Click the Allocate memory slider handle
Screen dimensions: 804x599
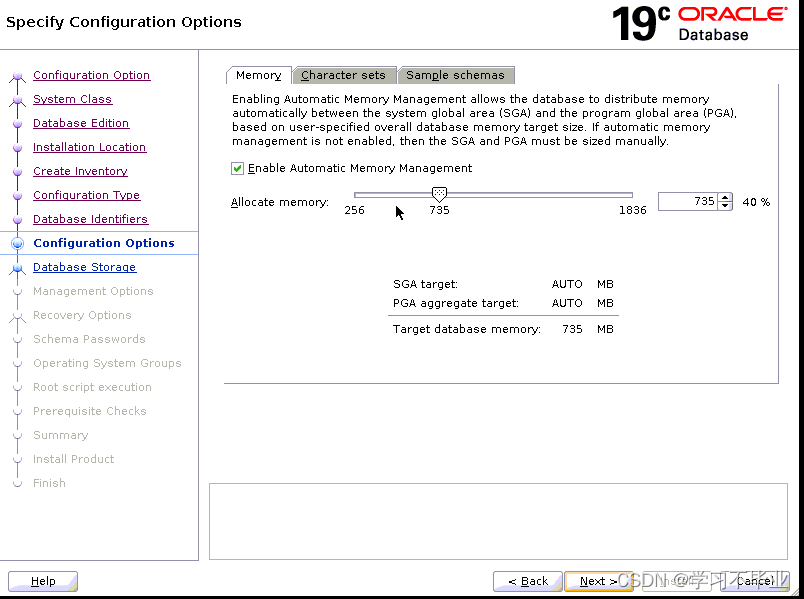439,194
